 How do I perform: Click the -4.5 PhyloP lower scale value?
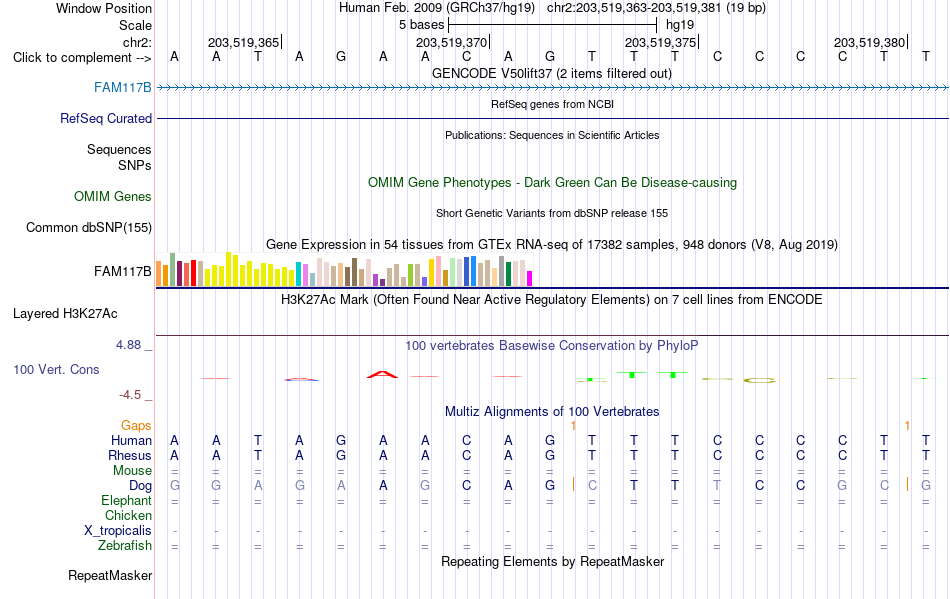coord(130,395)
